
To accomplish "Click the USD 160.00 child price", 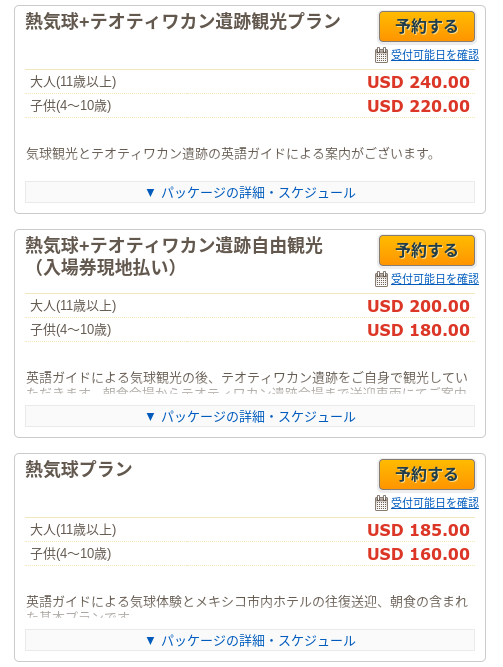I will tap(418, 554).
